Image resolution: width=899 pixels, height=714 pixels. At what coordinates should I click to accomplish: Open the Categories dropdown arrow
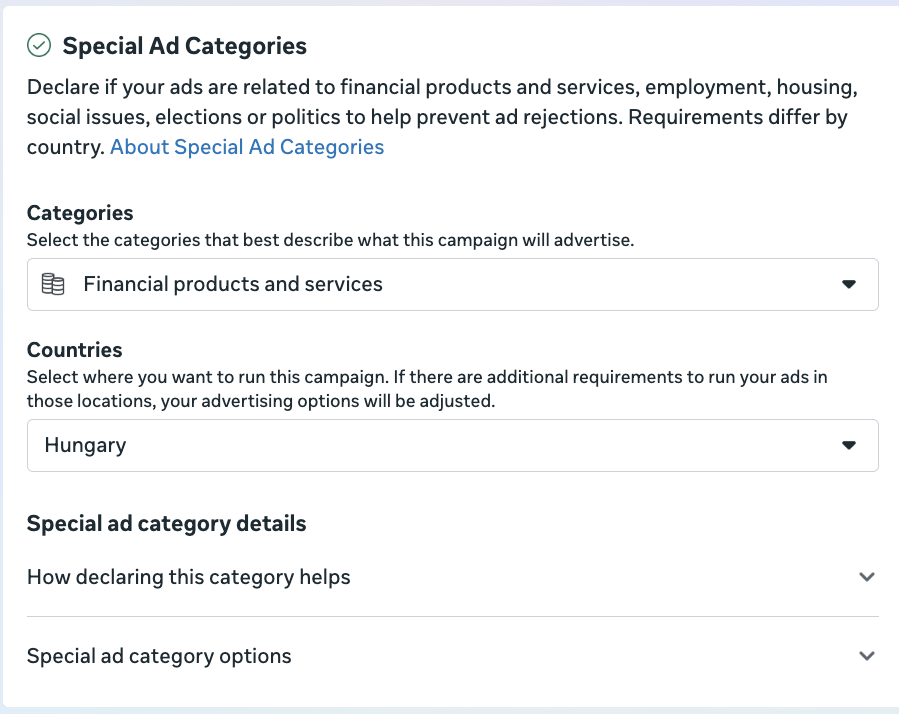849,284
